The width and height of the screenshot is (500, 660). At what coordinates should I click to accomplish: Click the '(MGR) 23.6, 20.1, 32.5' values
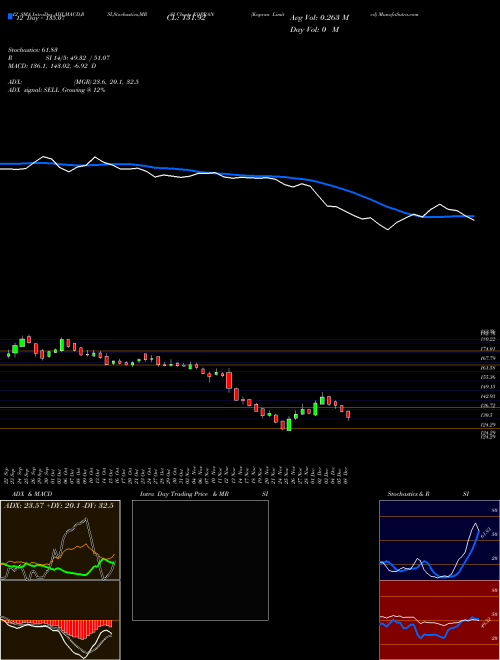106,82
